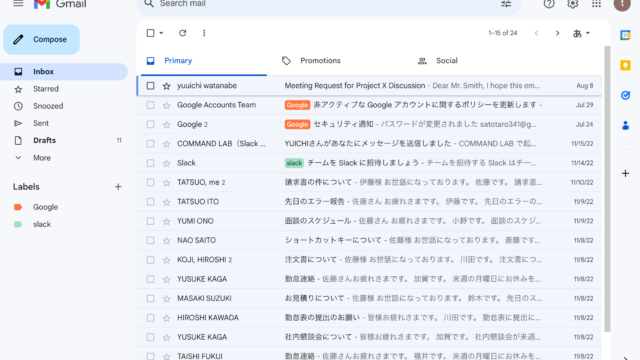Open the ショートカットキーについて email
The width and height of the screenshot is (640, 360).
(x=369, y=240)
